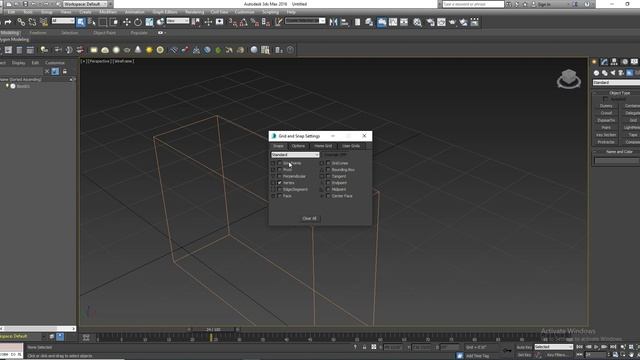Click the teapot Render Production icon
Image resolution: width=640 pixels, height=360 pixels.
[452, 22]
